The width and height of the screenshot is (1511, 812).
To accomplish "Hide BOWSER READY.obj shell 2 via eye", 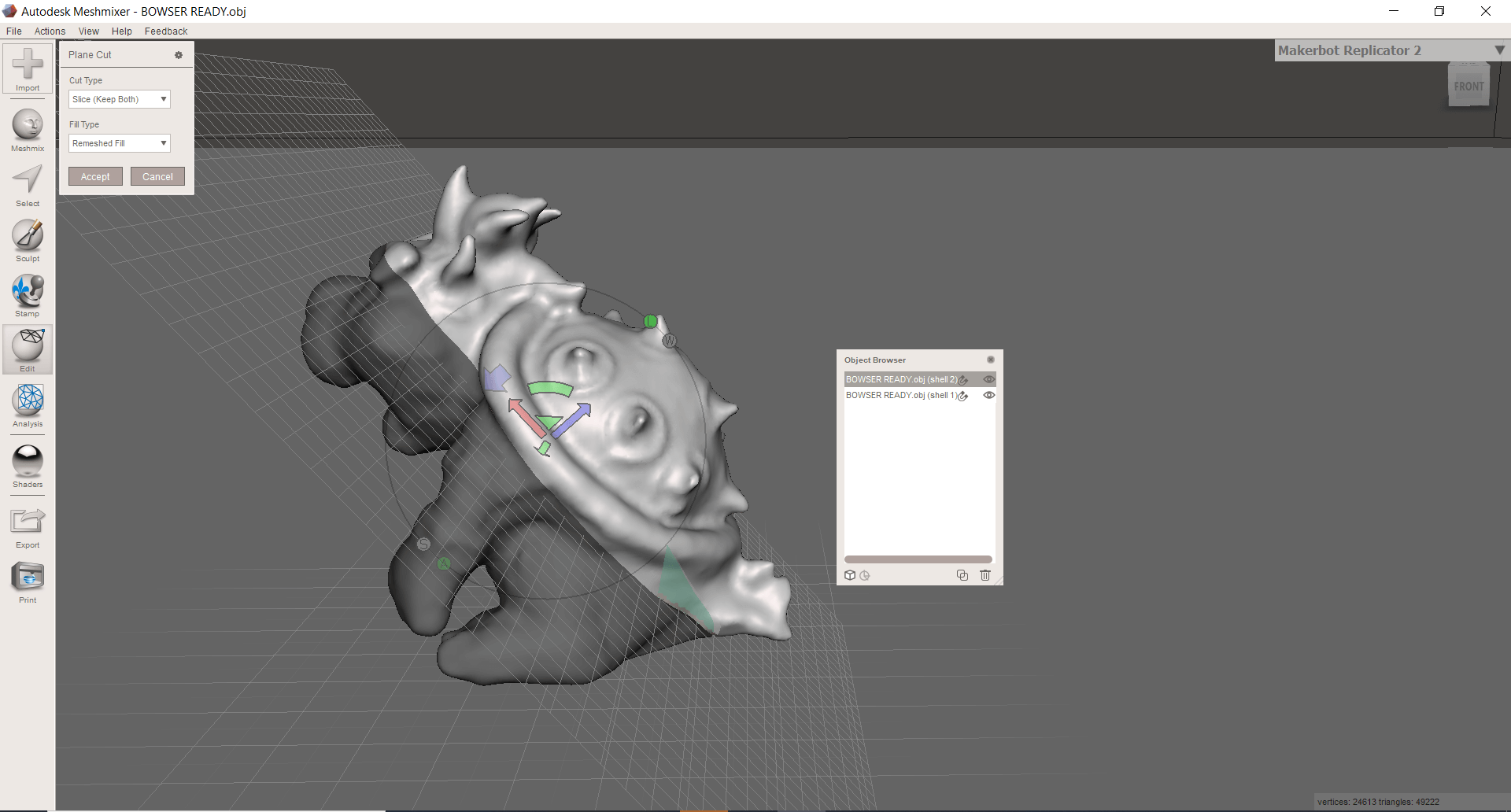I will coord(989,379).
